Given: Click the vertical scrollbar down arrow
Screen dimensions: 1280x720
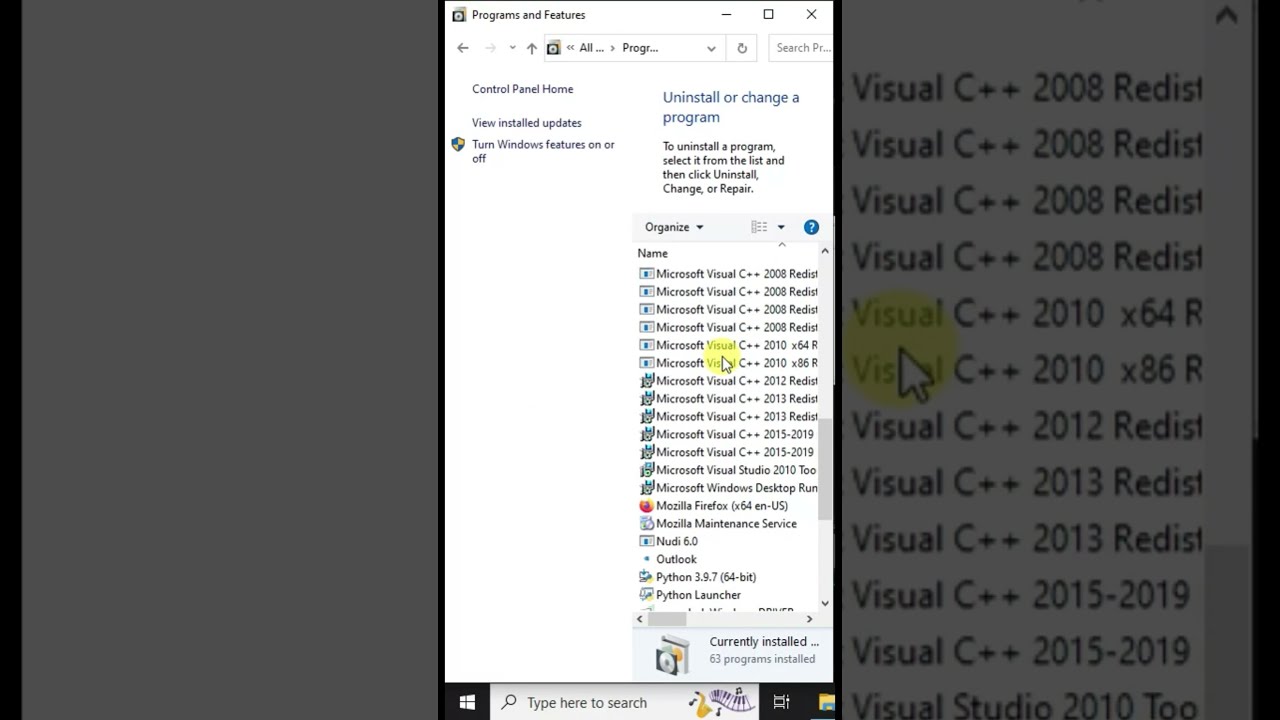Looking at the screenshot, I should [x=825, y=603].
